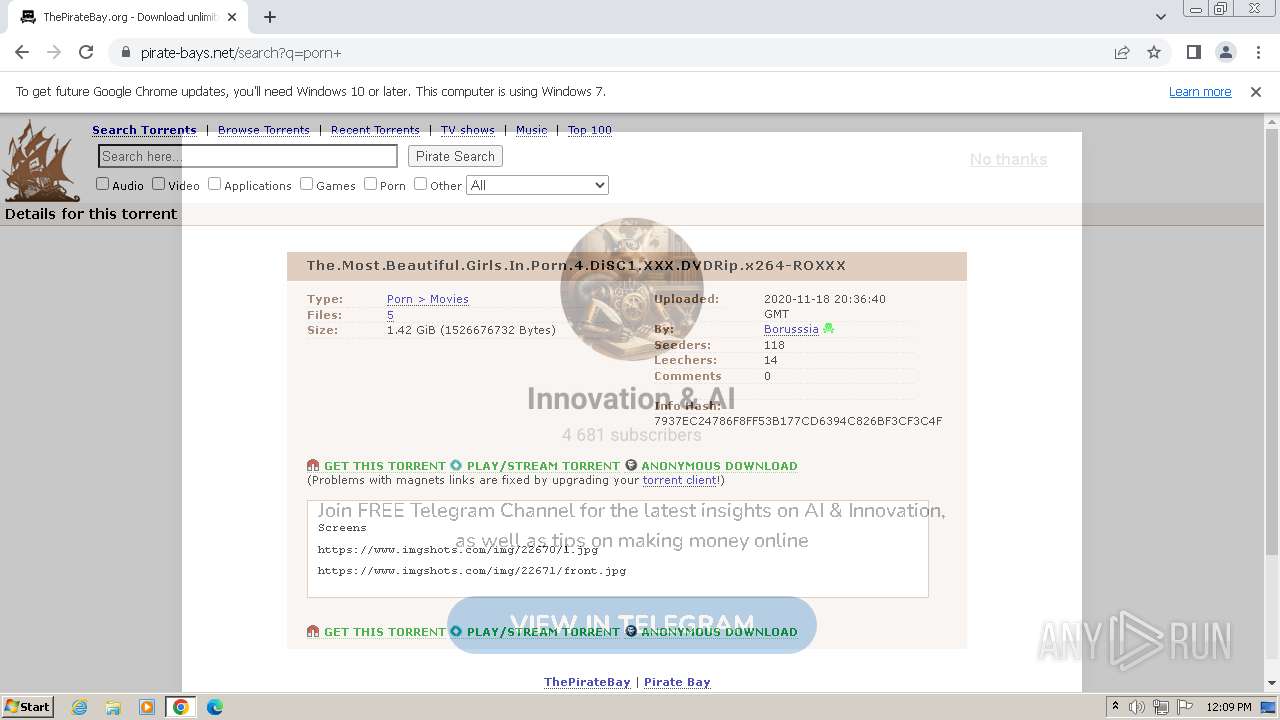
Task: Open TV shows menu link
Action: [x=468, y=130]
